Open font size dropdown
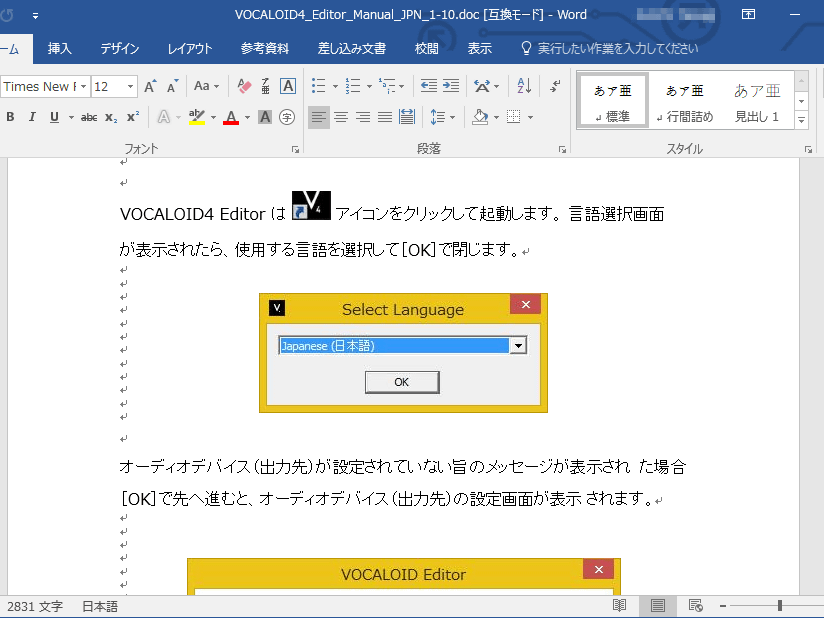This screenshot has height=618, width=824. click(130, 86)
